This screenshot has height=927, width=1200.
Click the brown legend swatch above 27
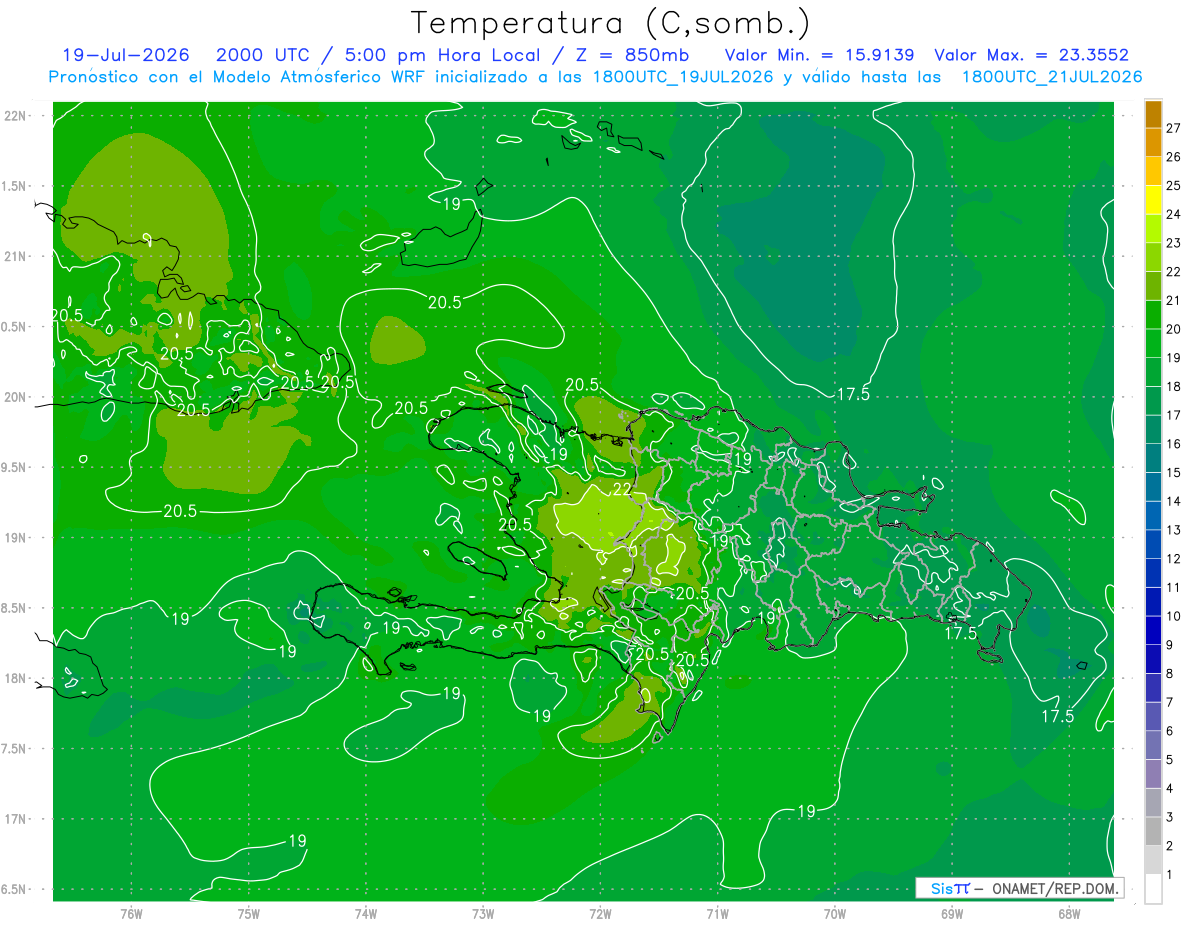(x=1153, y=114)
